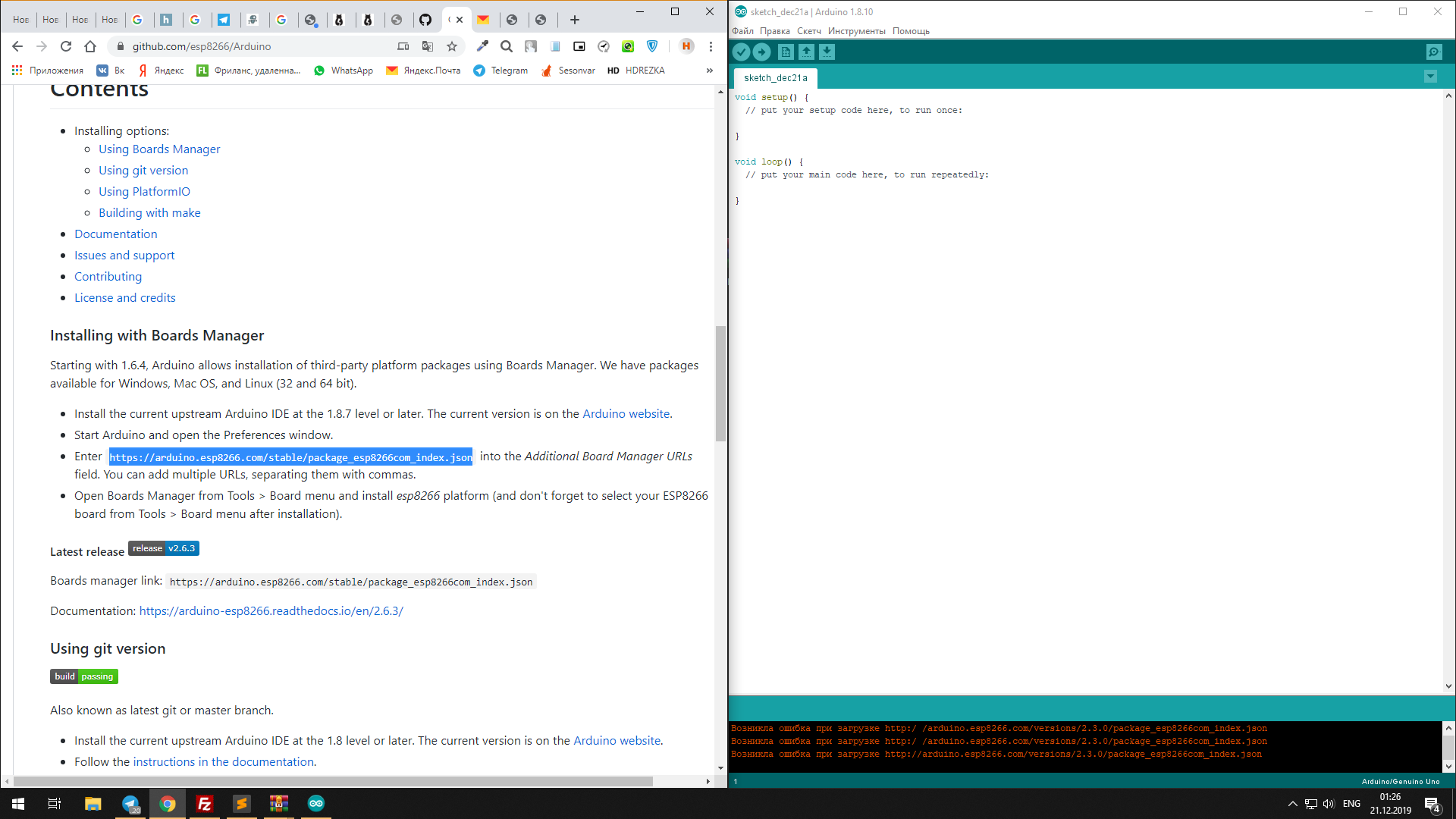Open the notification center icon
The image size is (1456, 819).
coord(1432,804)
